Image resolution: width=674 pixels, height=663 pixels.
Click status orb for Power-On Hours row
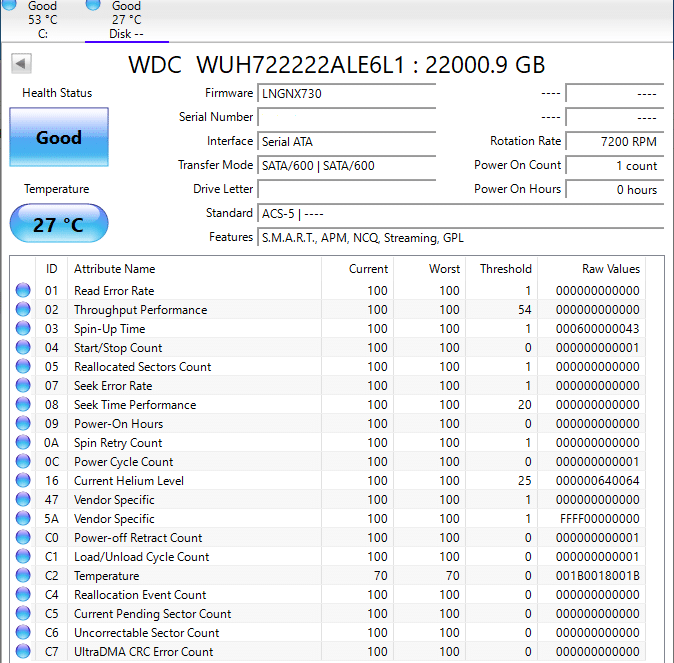(23, 423)
